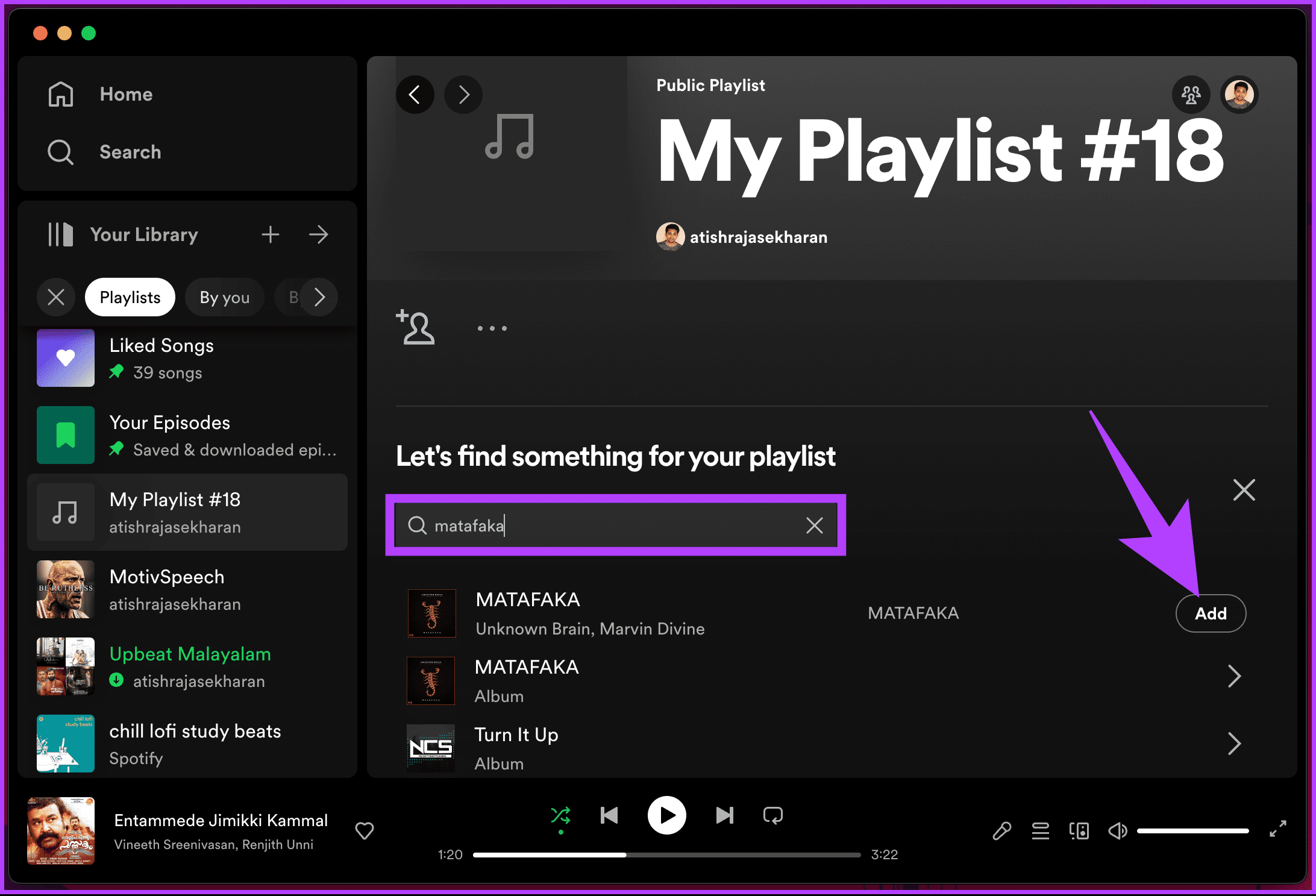Open the play queue icon
This screenshot has height=896, width=1316.
click(x=1040, y=831)
